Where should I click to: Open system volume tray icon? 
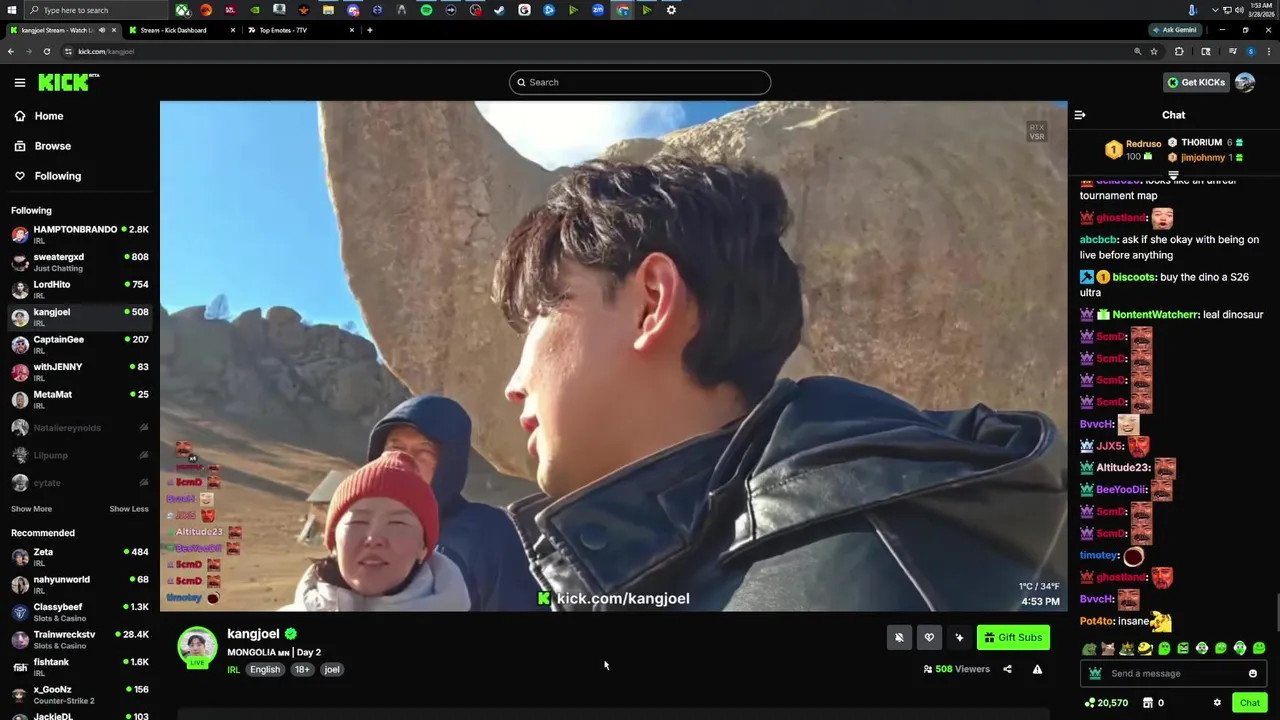pos(1240,10)
